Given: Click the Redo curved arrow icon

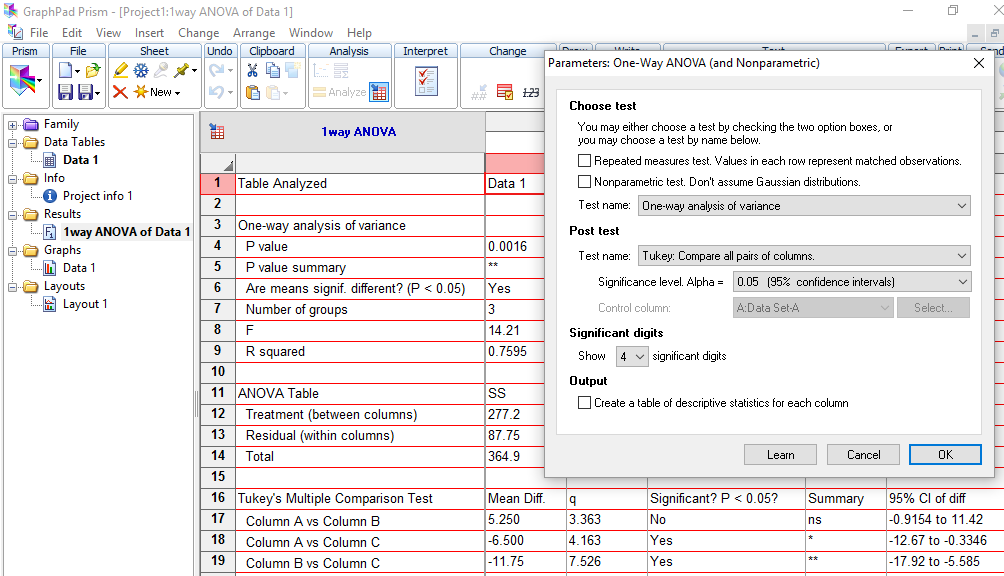Looking at the screenshot, I should [216, 70].
